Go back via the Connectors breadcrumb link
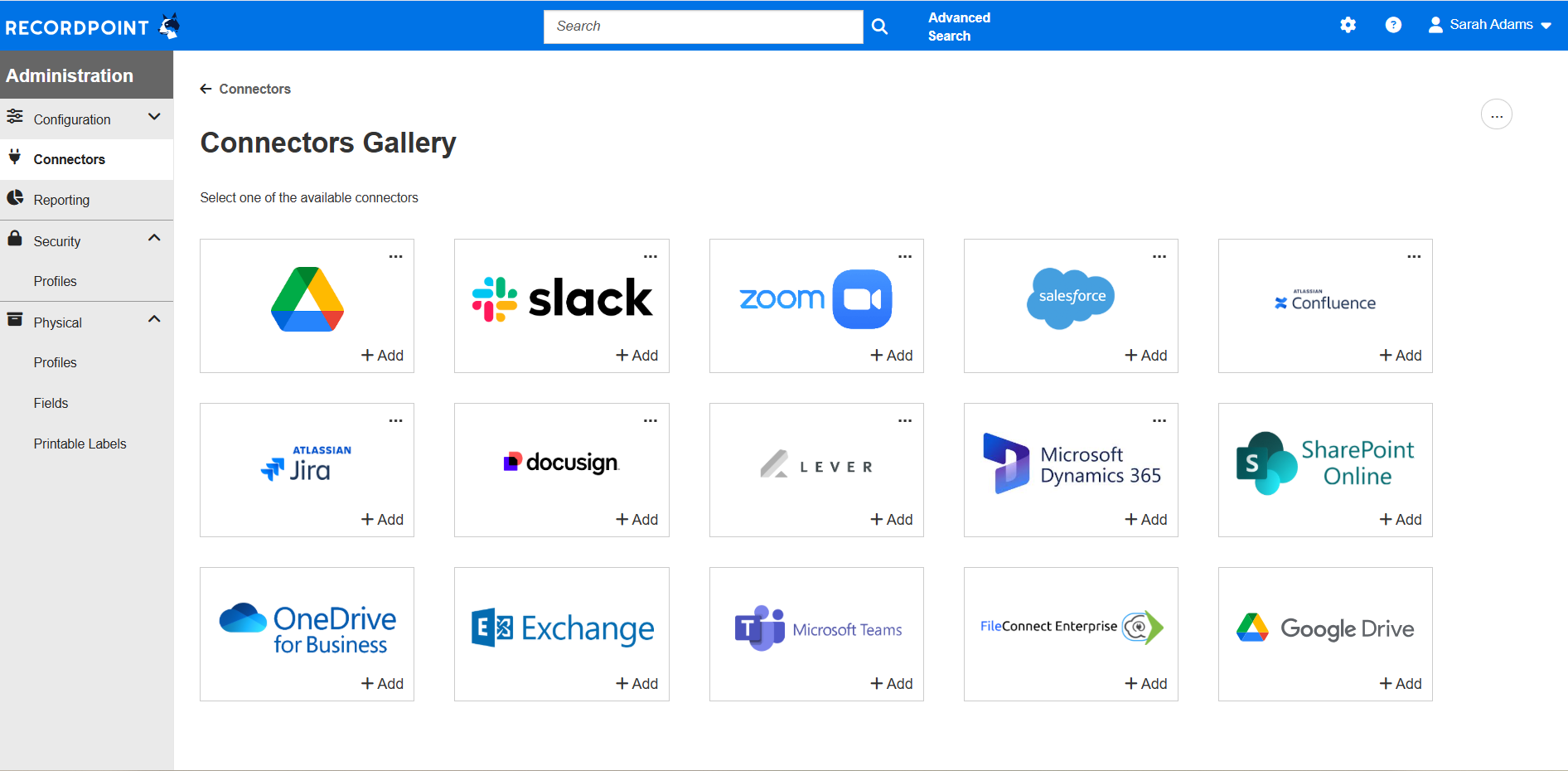The width and height of the screenshot is (1568, 771). [254, 89]
